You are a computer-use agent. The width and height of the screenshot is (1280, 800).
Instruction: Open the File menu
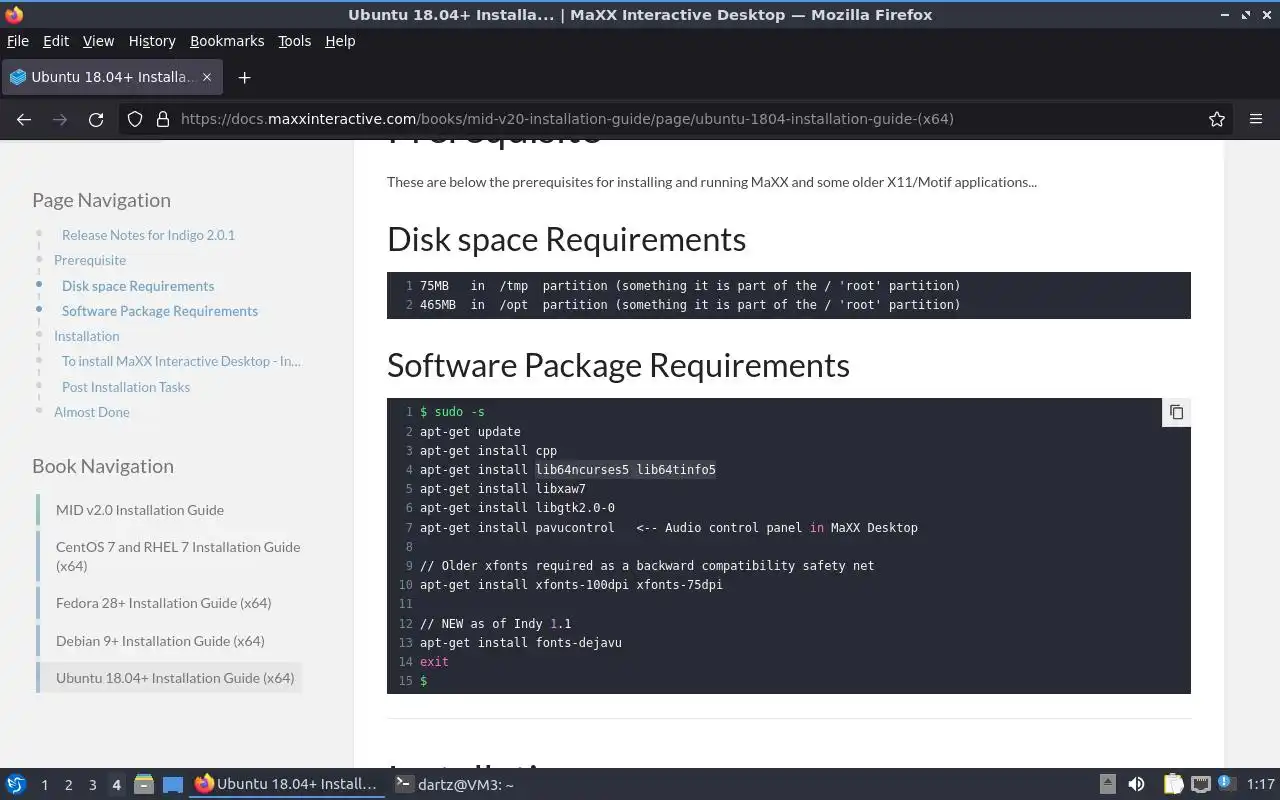click(x=18, y=41)
